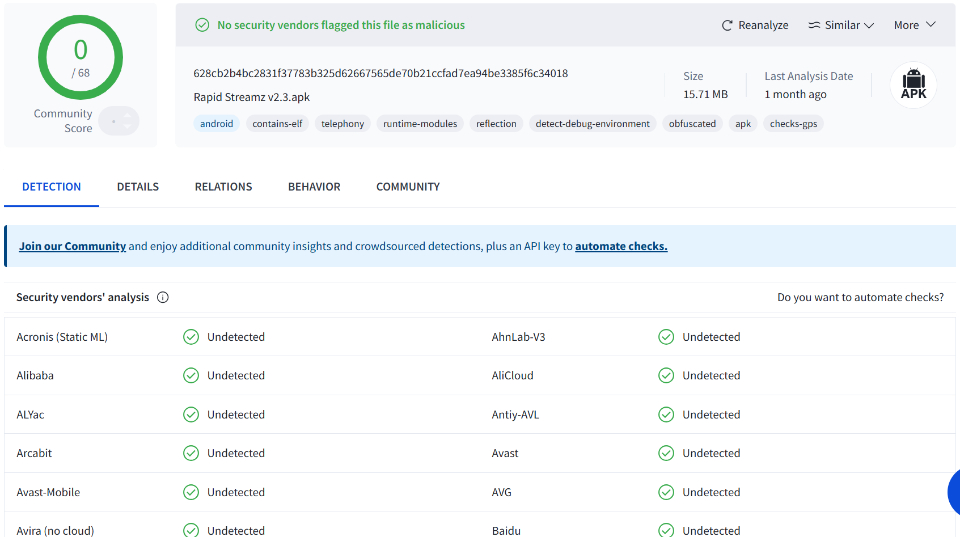Click the 1 month ago analysis date
This screenshot has height=537, width=960.
[795, 94]
